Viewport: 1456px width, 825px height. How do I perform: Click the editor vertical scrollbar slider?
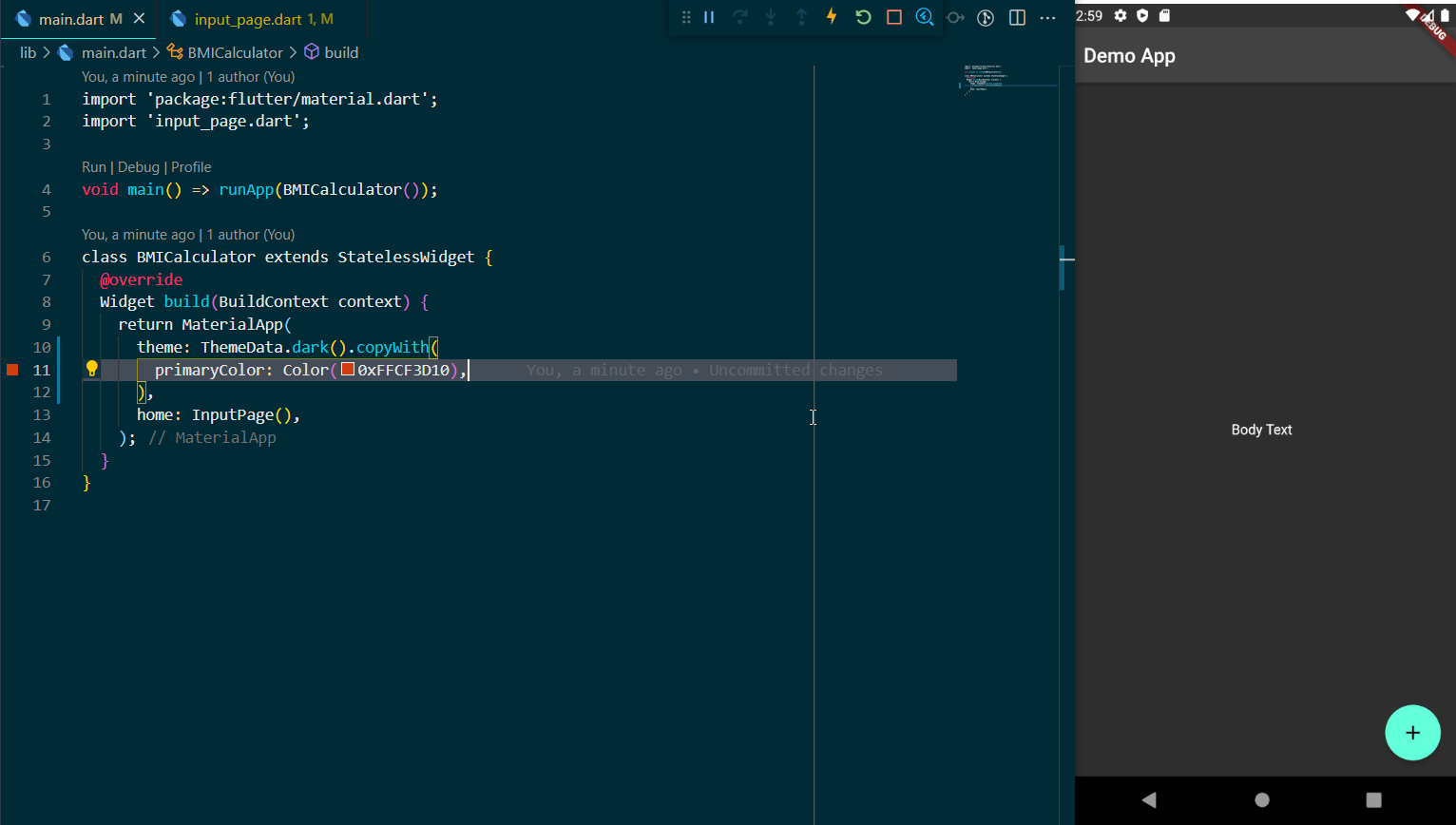tap(1063, 267)
